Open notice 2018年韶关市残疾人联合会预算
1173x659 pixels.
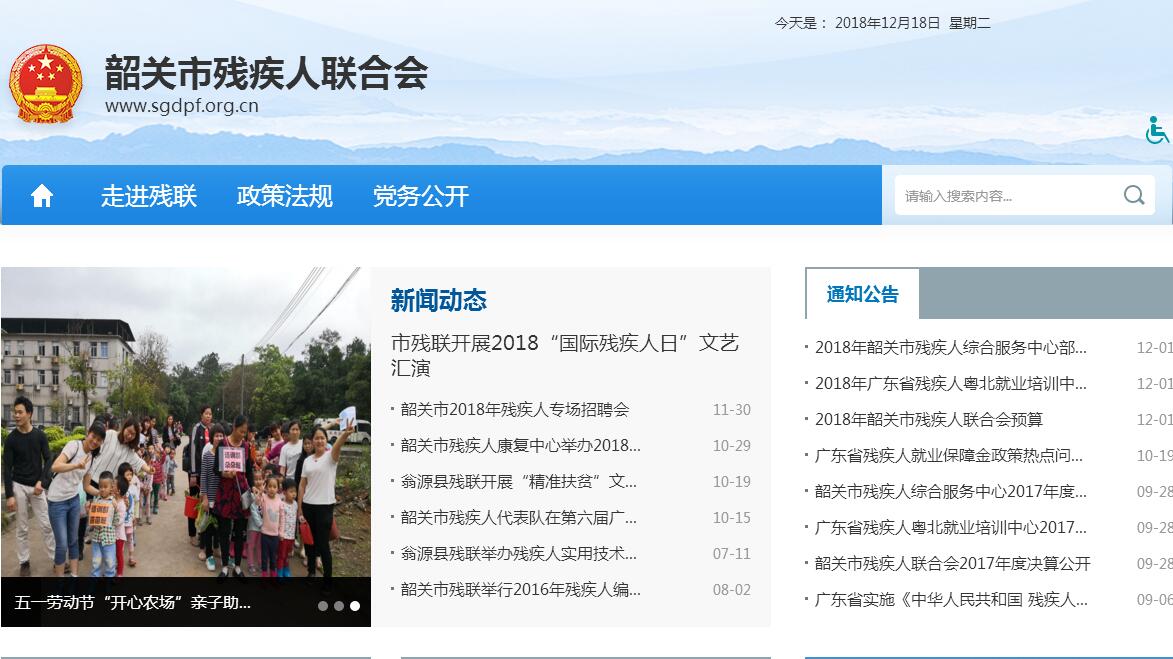pyautogui.click(x=929, y=420)
